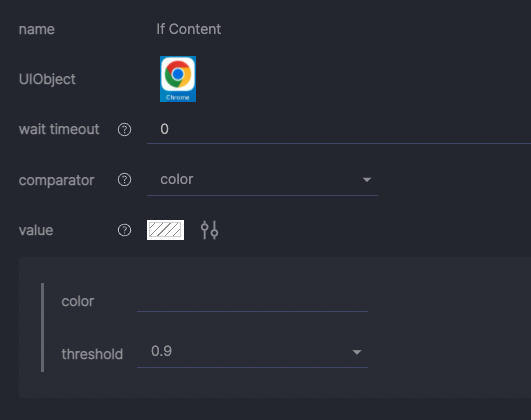The height and width of the screenshot is (420, 531).
Task: Click the name label
Action: [x=37, y=29]
